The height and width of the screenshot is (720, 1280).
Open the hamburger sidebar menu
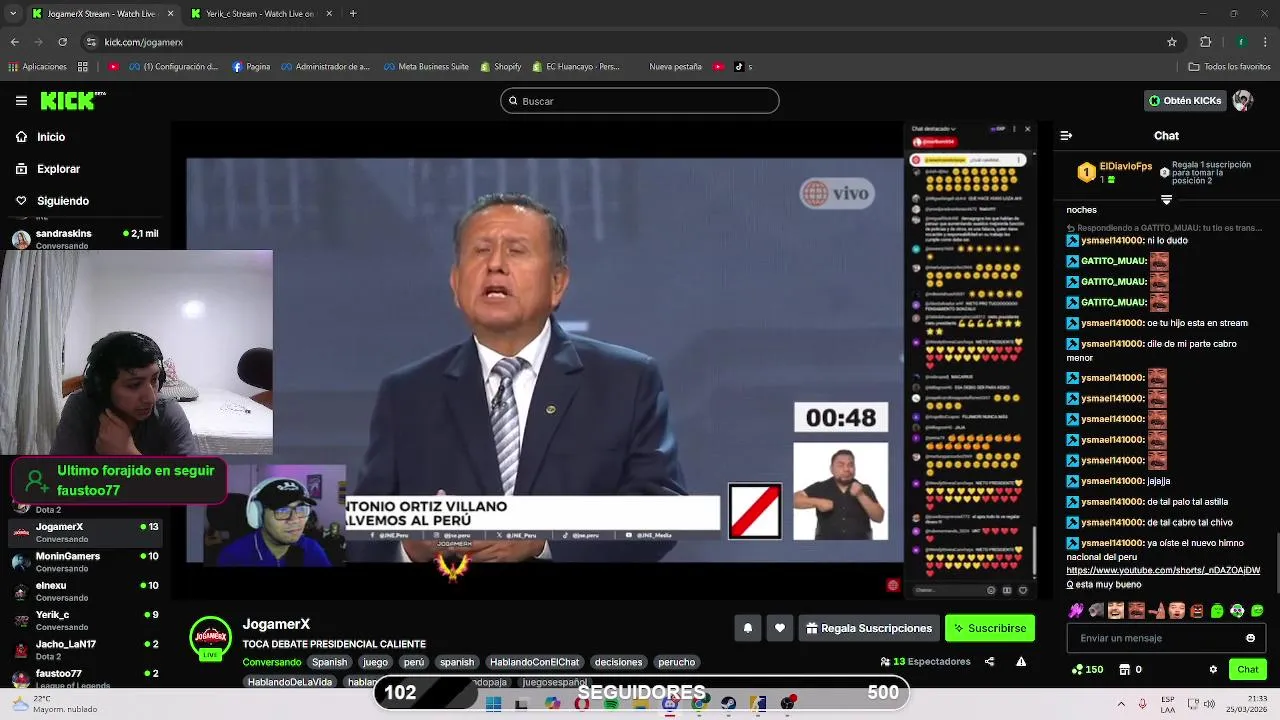pyautogui.click(x=21, y=101)
